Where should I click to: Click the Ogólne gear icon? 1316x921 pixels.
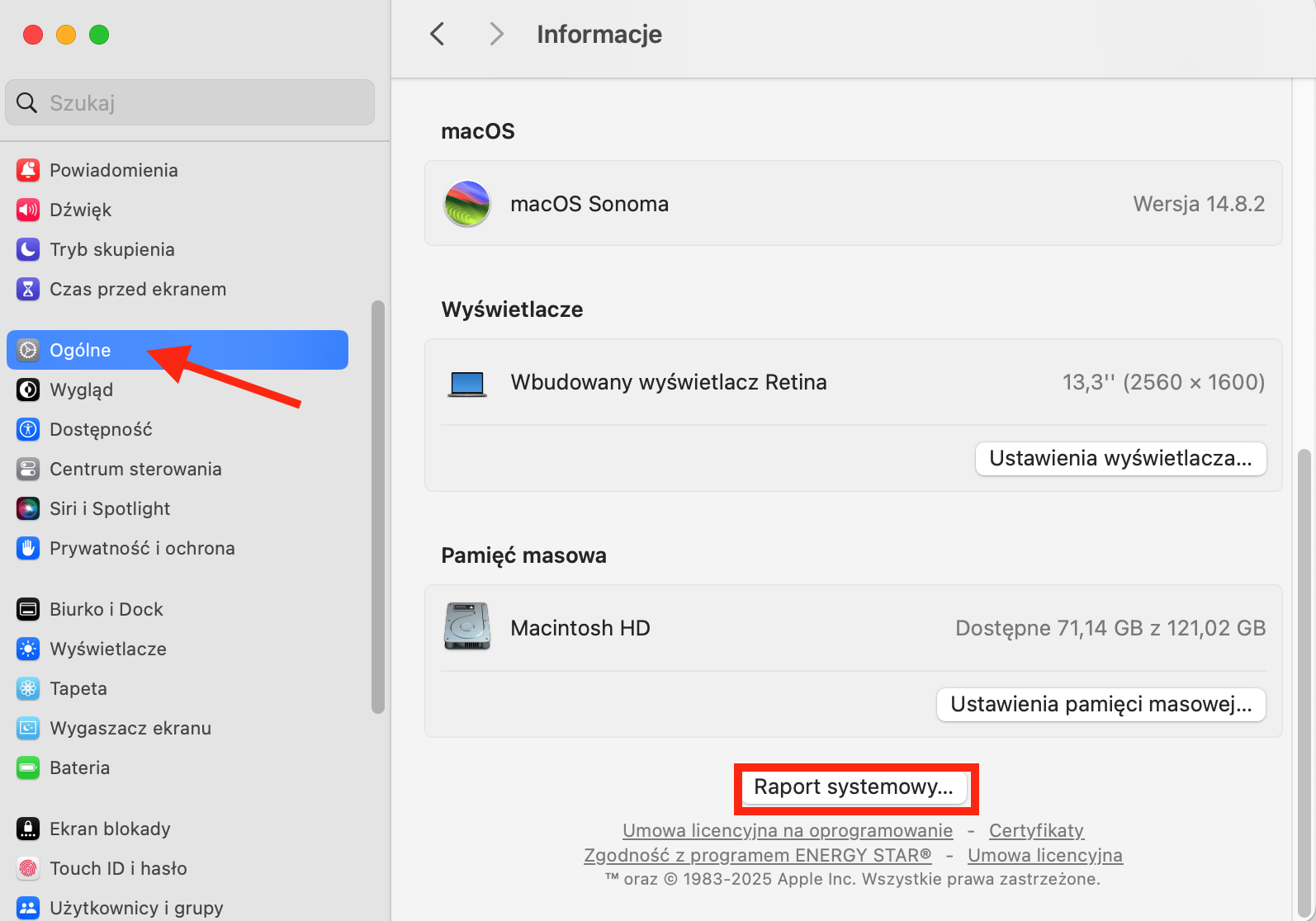click(28, 350)
